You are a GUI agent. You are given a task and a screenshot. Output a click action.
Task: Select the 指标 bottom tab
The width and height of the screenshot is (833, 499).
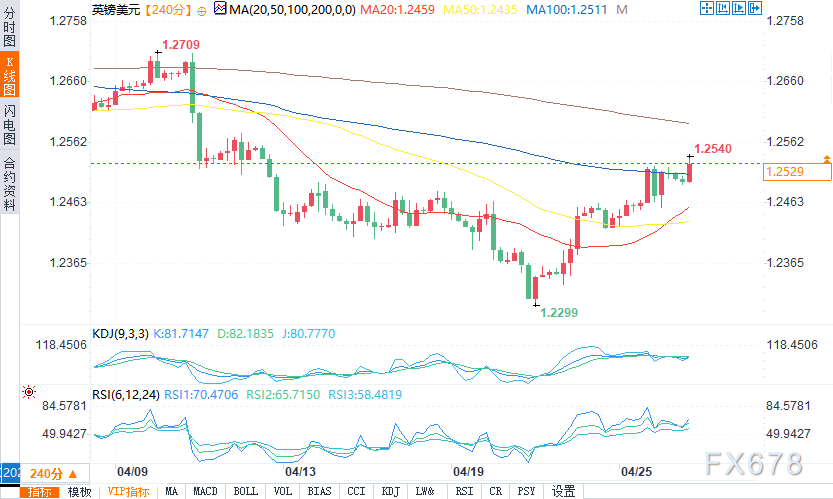click(x=40, y=492)
